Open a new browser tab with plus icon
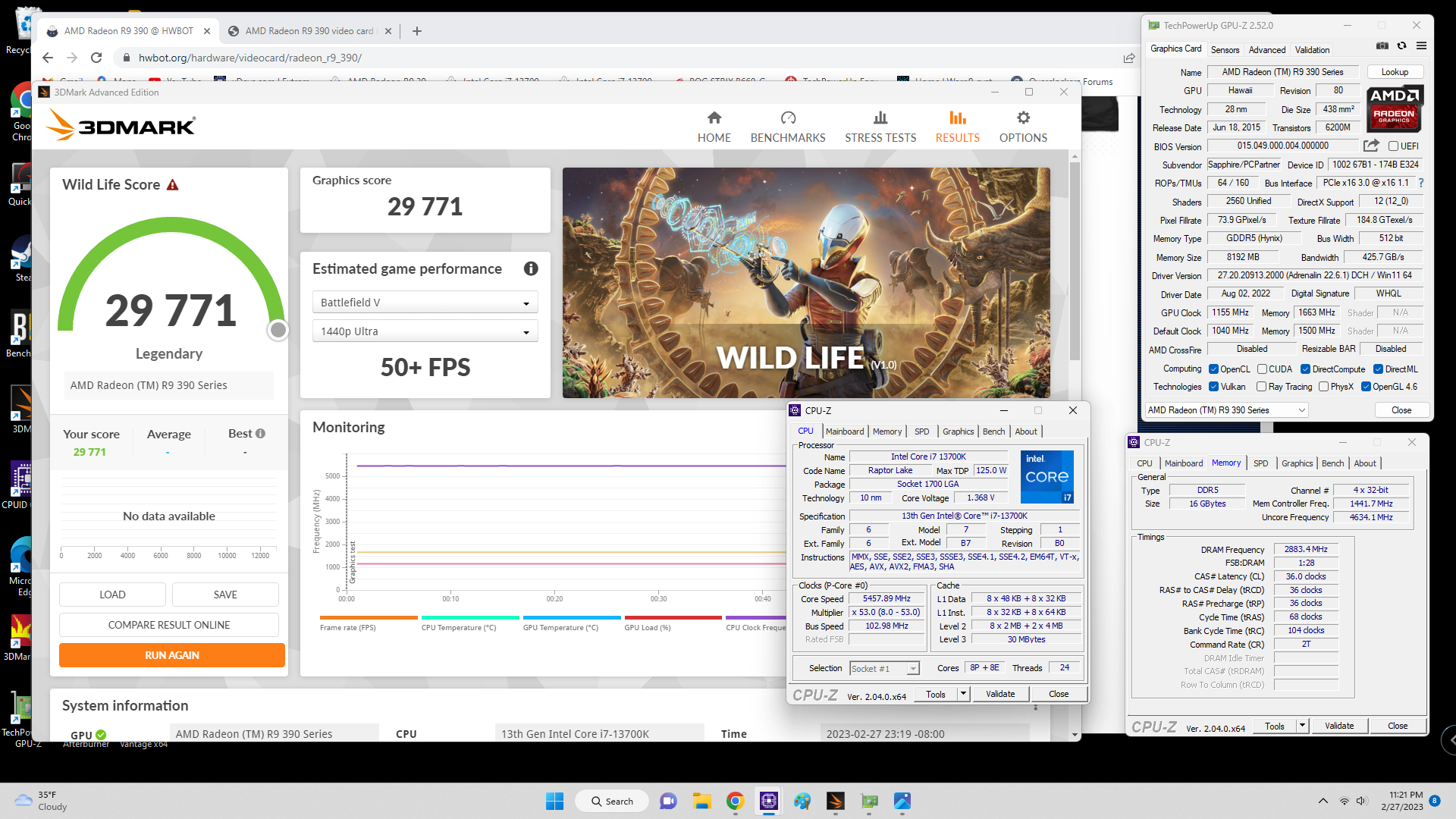 [417, 31]
